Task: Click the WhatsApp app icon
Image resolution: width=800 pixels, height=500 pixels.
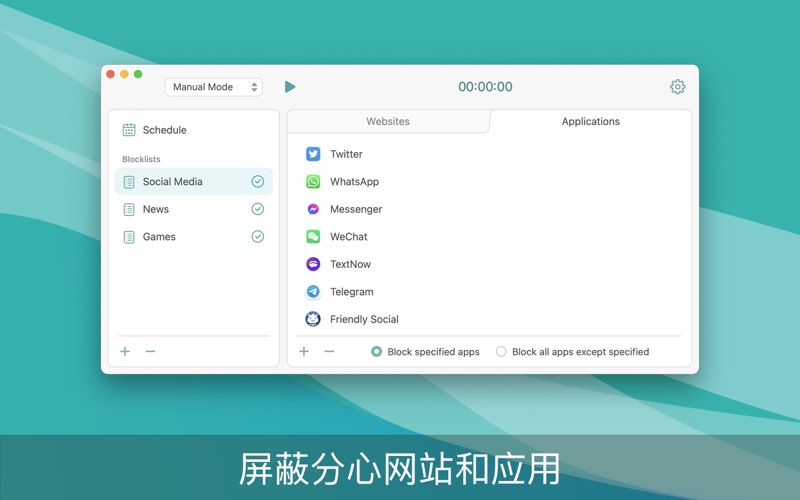Action: [x=313, y=182]
